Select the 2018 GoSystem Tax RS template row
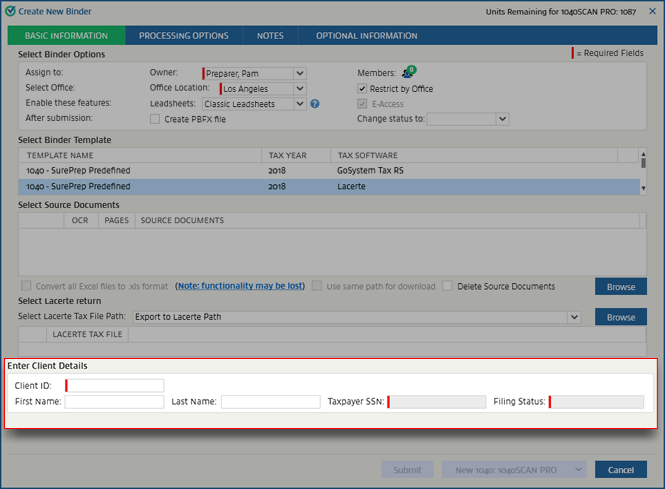The height and width of the screenshot is (489, 665). click(329, 170)
